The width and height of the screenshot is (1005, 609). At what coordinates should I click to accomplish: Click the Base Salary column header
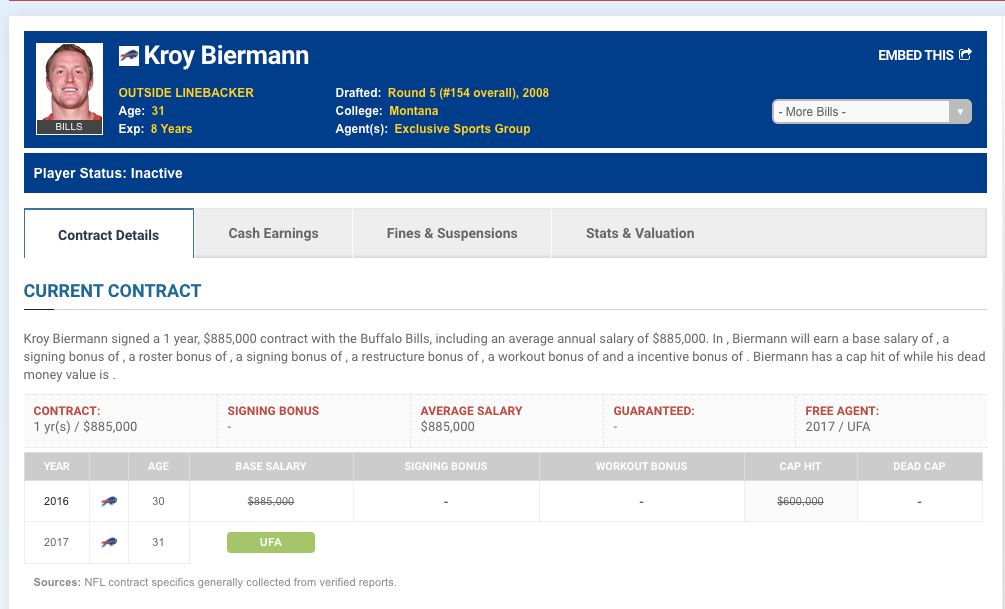[x=271, y=466]
